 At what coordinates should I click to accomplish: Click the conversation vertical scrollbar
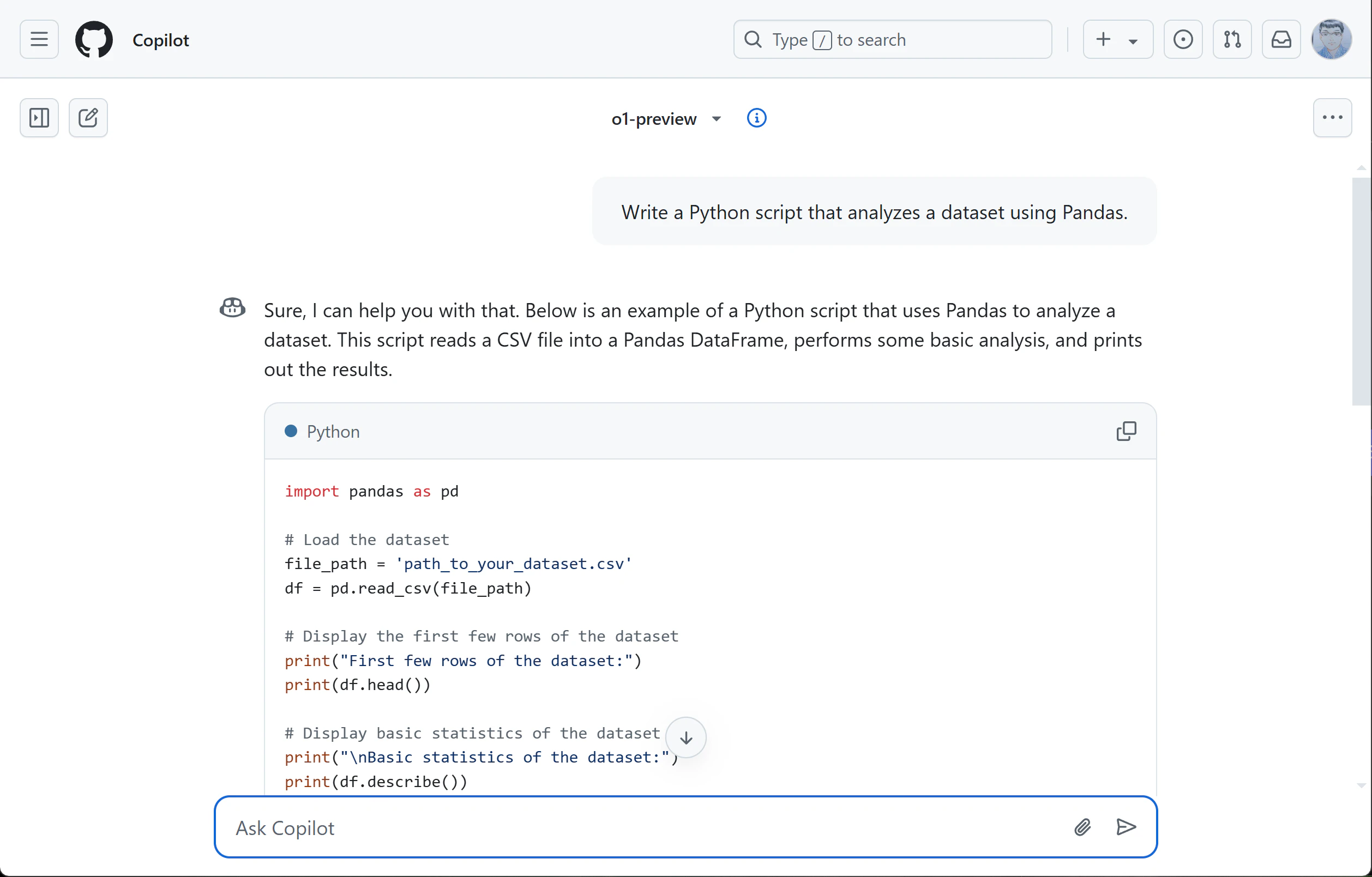(1361, 292)
